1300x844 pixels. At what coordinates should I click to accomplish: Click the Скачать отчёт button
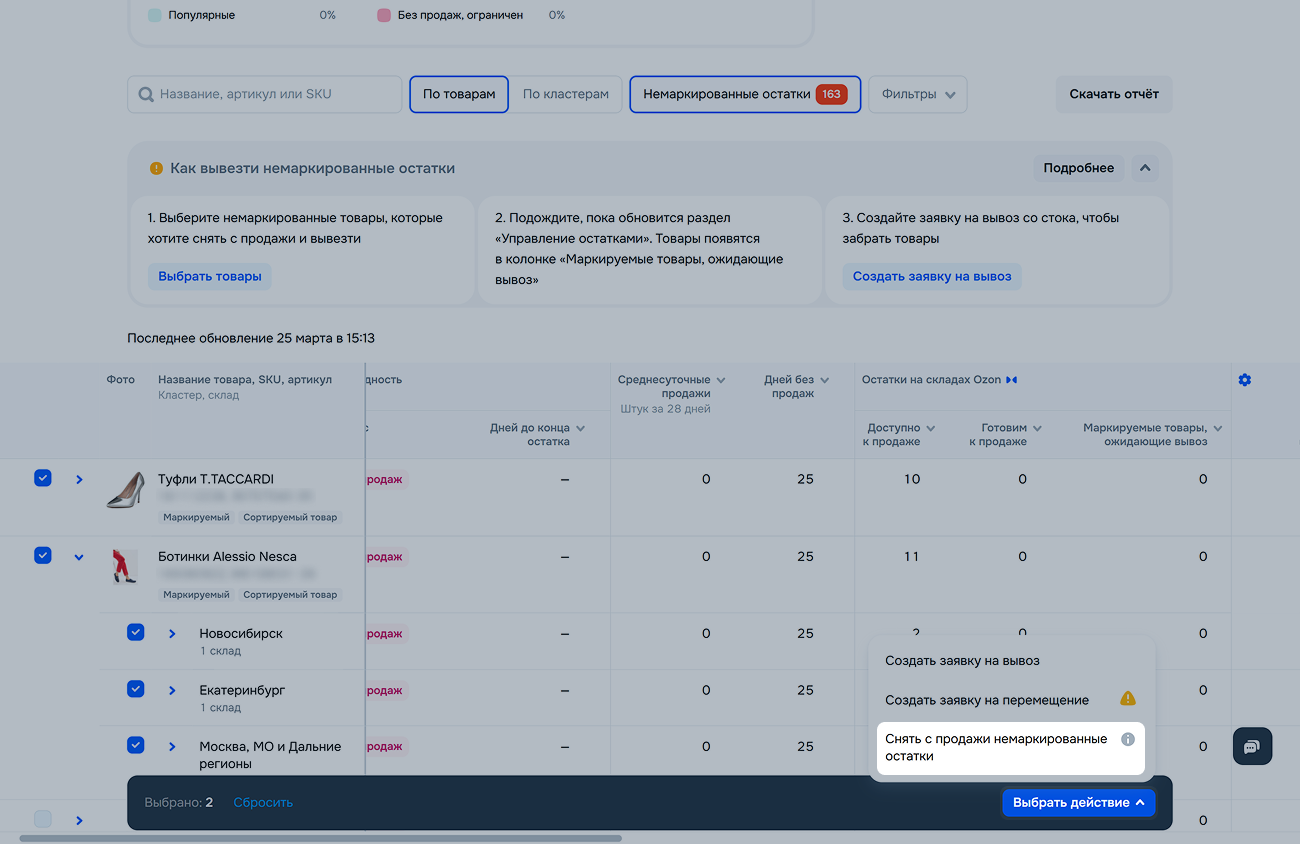(1113, 95)
